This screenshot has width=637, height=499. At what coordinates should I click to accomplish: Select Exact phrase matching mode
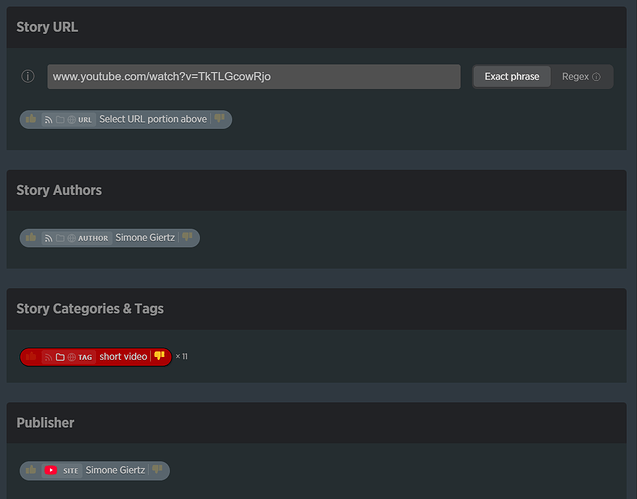[x=511, y=77]
